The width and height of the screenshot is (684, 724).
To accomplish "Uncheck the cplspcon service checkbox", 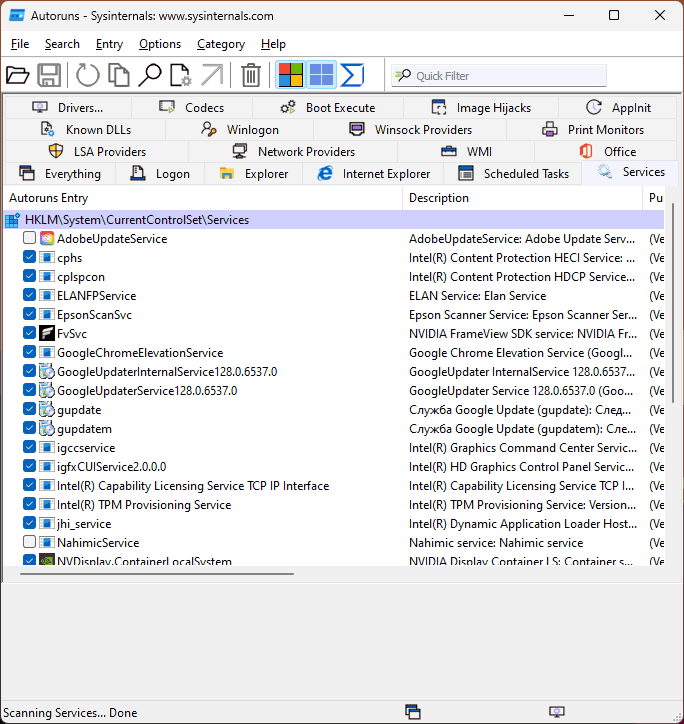I will pyautogui.click(x=29, y=276).
